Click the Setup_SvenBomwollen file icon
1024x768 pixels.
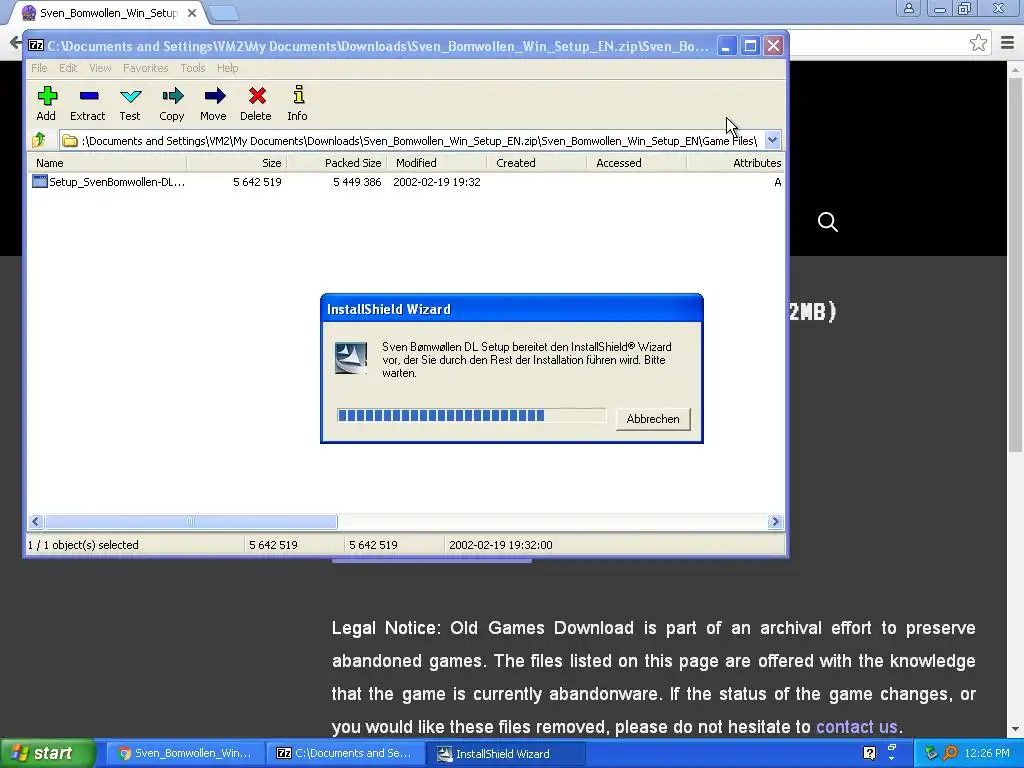[40, 182]
